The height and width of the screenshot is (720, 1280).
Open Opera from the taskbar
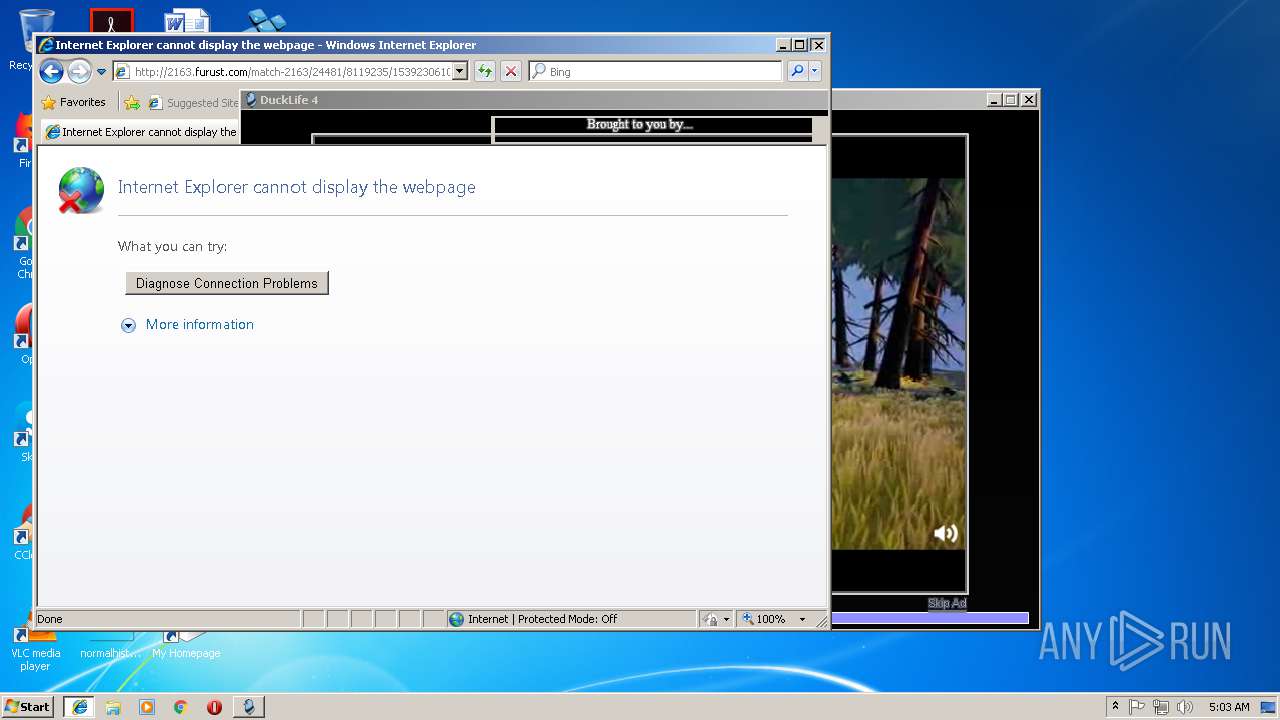[214, 707]
